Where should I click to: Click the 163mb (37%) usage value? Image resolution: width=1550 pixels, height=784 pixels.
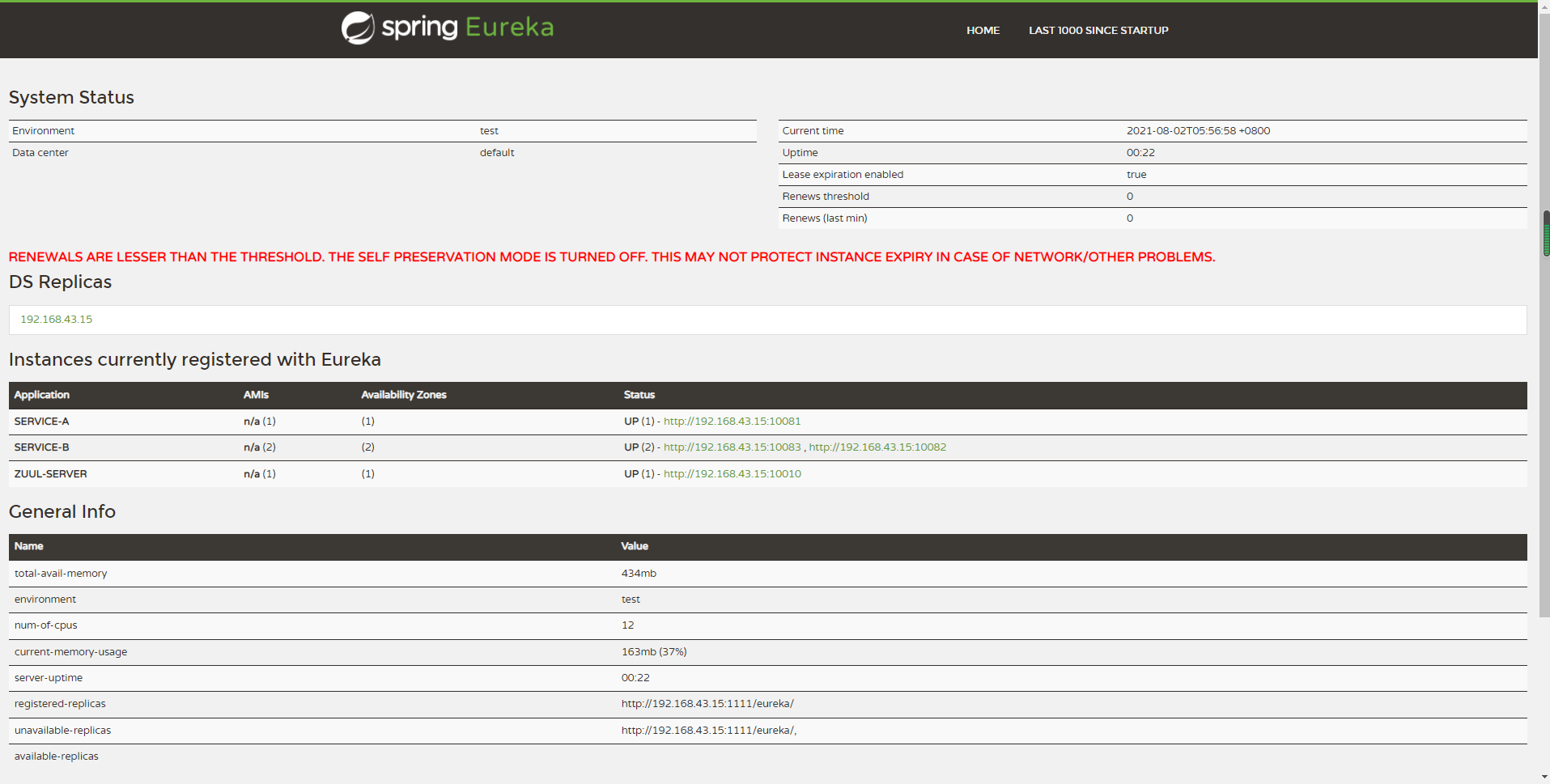[x=654, y=652]
